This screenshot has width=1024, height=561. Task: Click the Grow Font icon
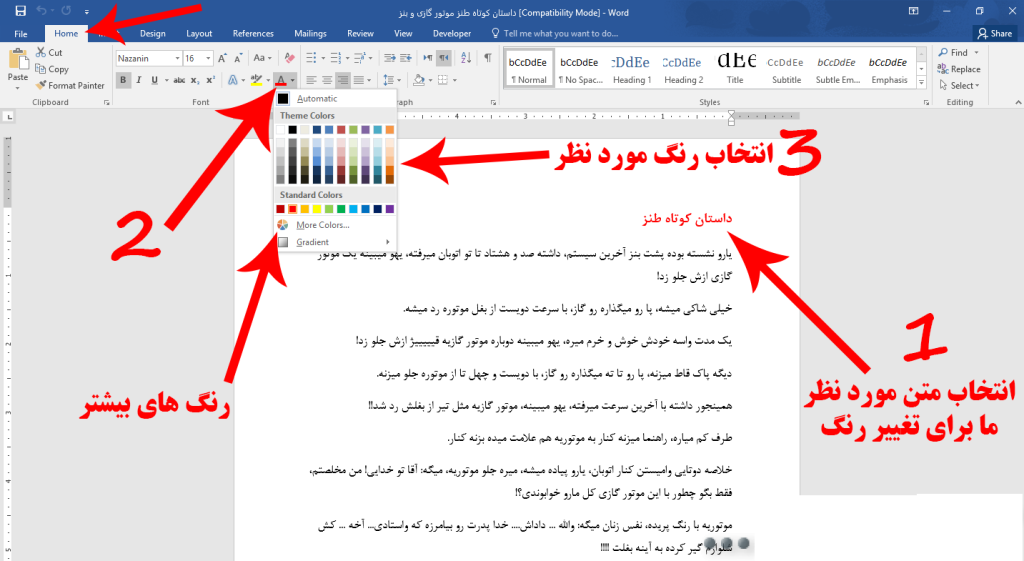point(224,58)
